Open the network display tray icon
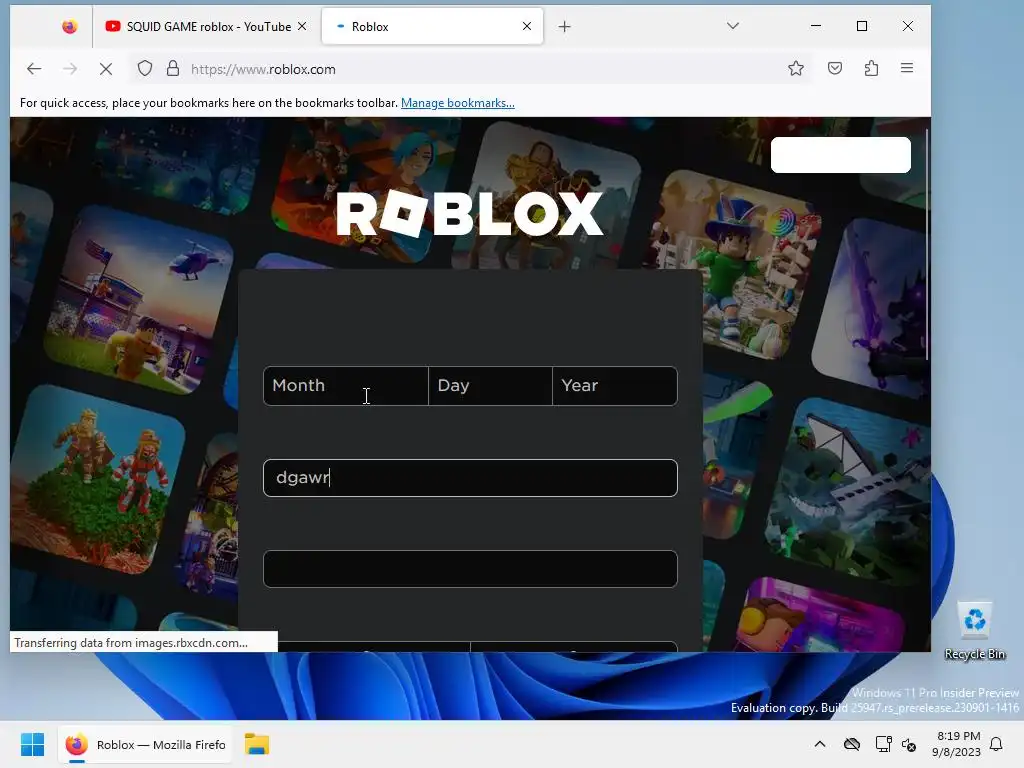 (x=883, y=744)
